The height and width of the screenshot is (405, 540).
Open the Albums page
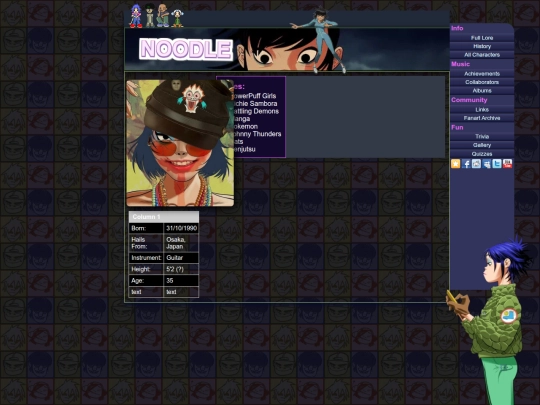point(482,91)
